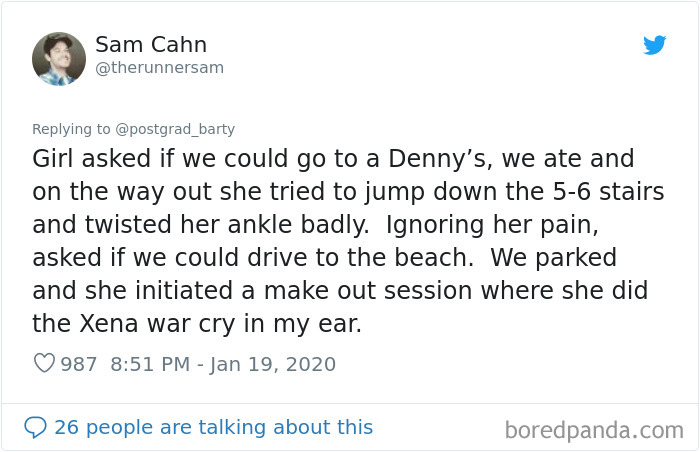Open the @postgrad_barty mention

(x=175, y=129)
